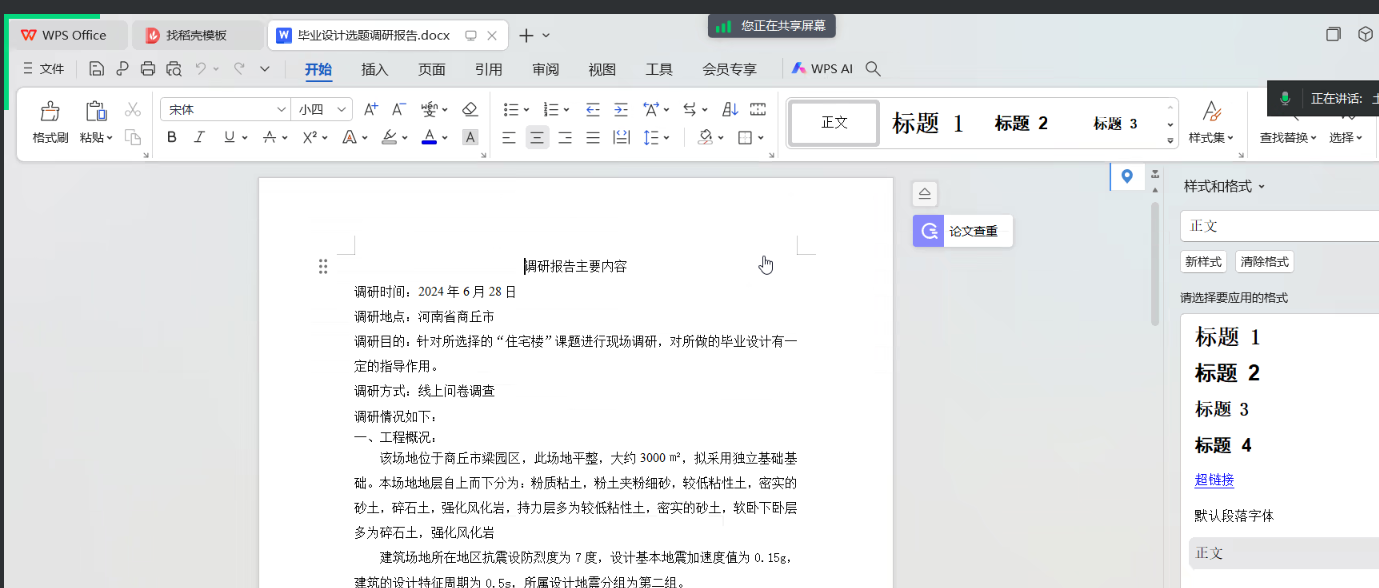Toggle Bold formatting
The image size is (1379, 588).
(172, 137)
